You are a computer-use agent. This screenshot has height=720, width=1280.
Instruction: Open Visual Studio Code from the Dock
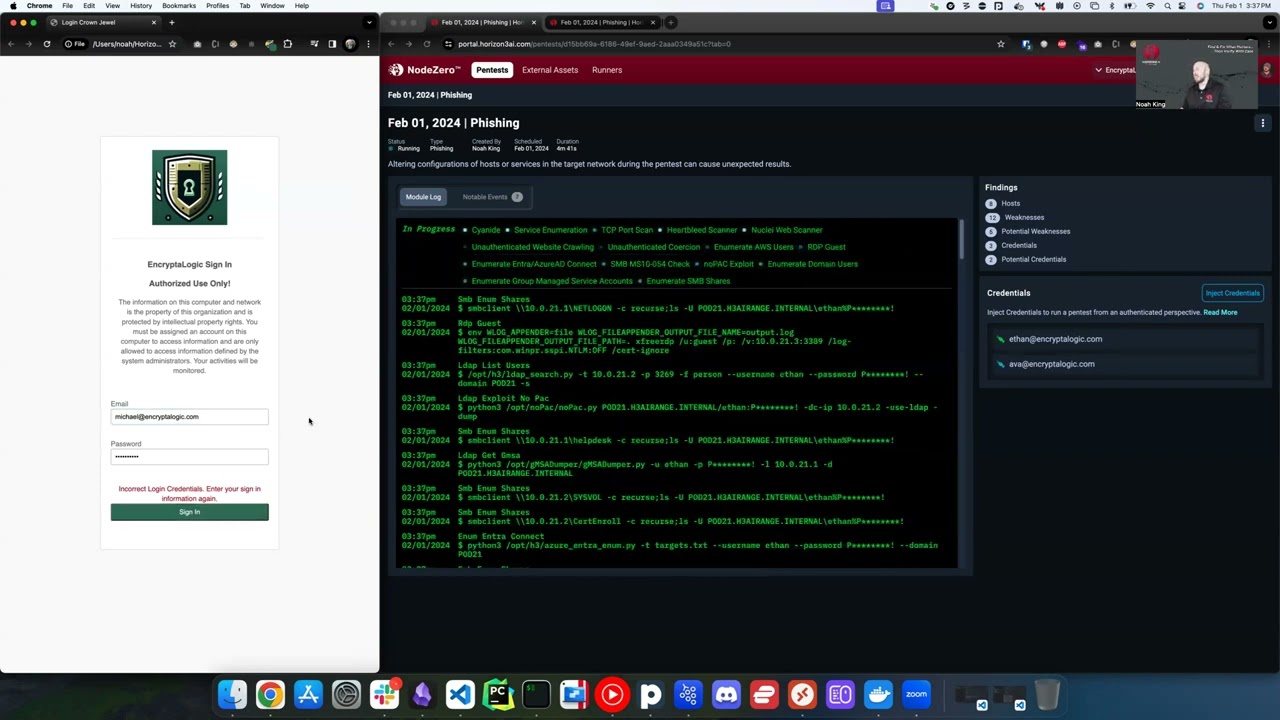pyautogui.click(x=460, y=694)
